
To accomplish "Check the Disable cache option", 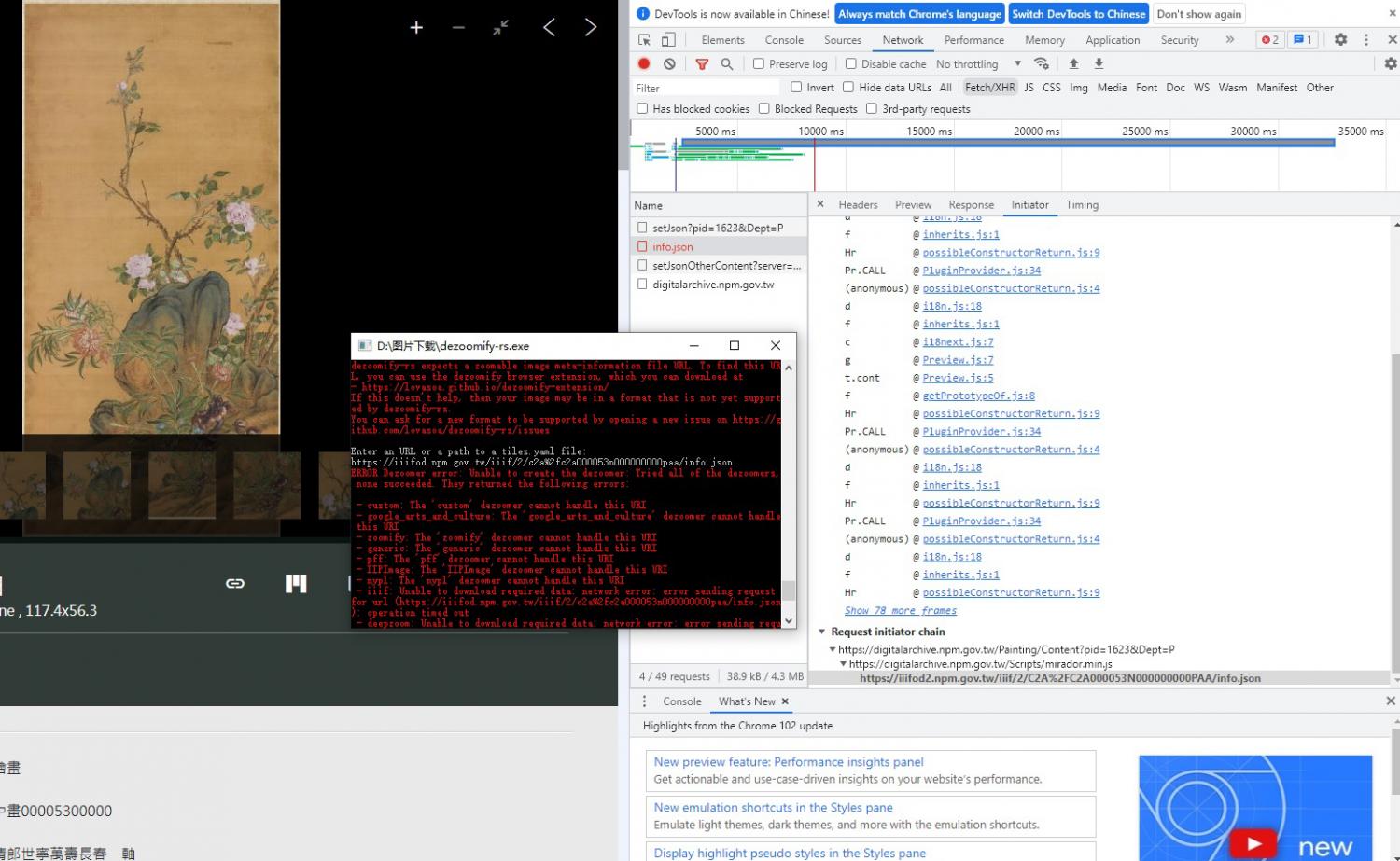I will (851, 64).
